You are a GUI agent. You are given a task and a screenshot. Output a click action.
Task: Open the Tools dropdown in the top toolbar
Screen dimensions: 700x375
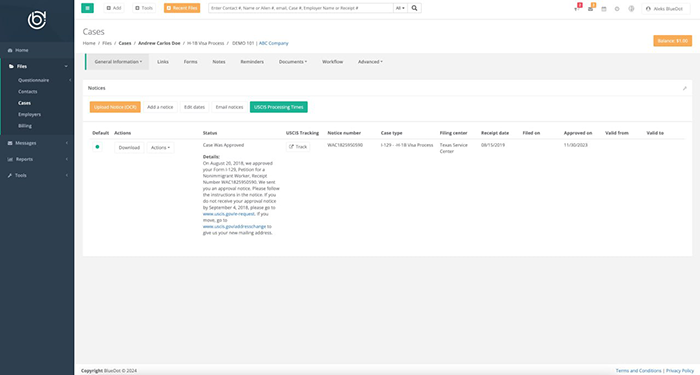(x=144, y=8)
